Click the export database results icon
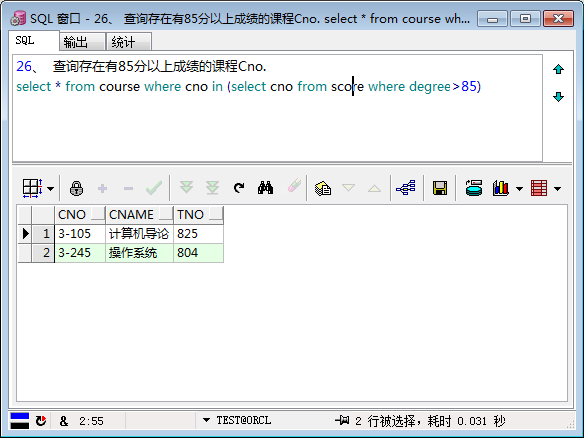 tap(474, 188)
